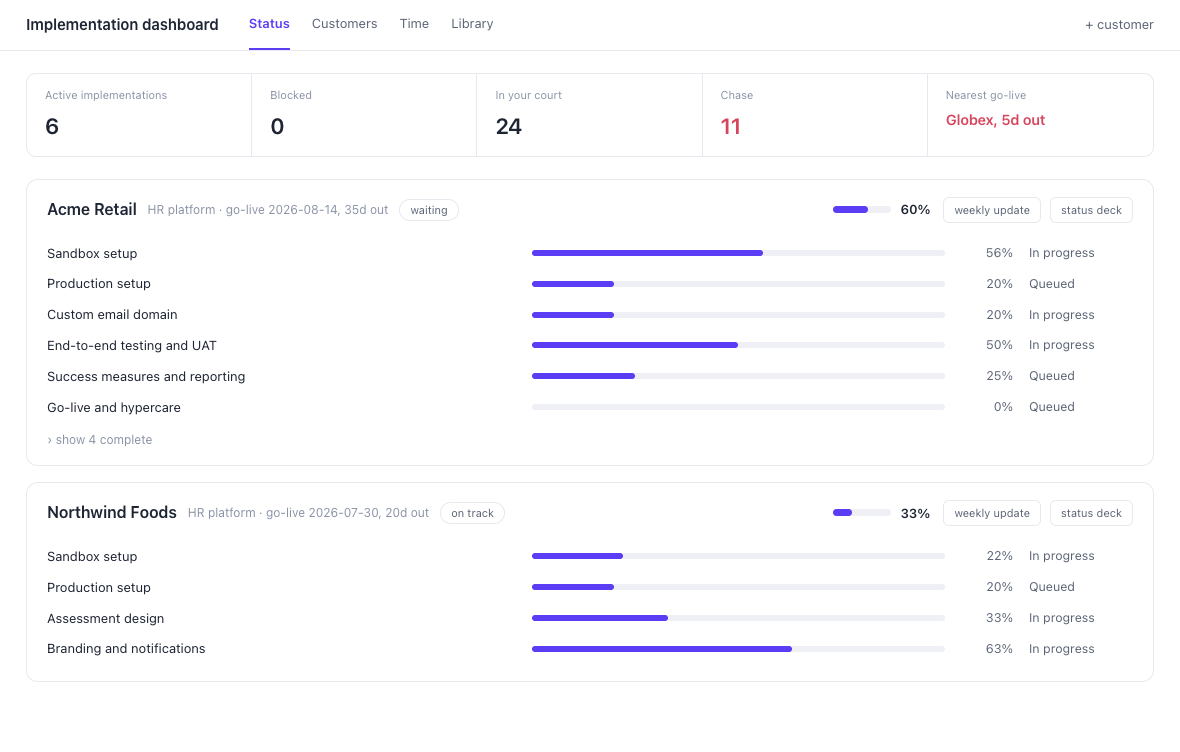Open Acme Retail weekly update
1180x752 pixels.
click(991, 210)
